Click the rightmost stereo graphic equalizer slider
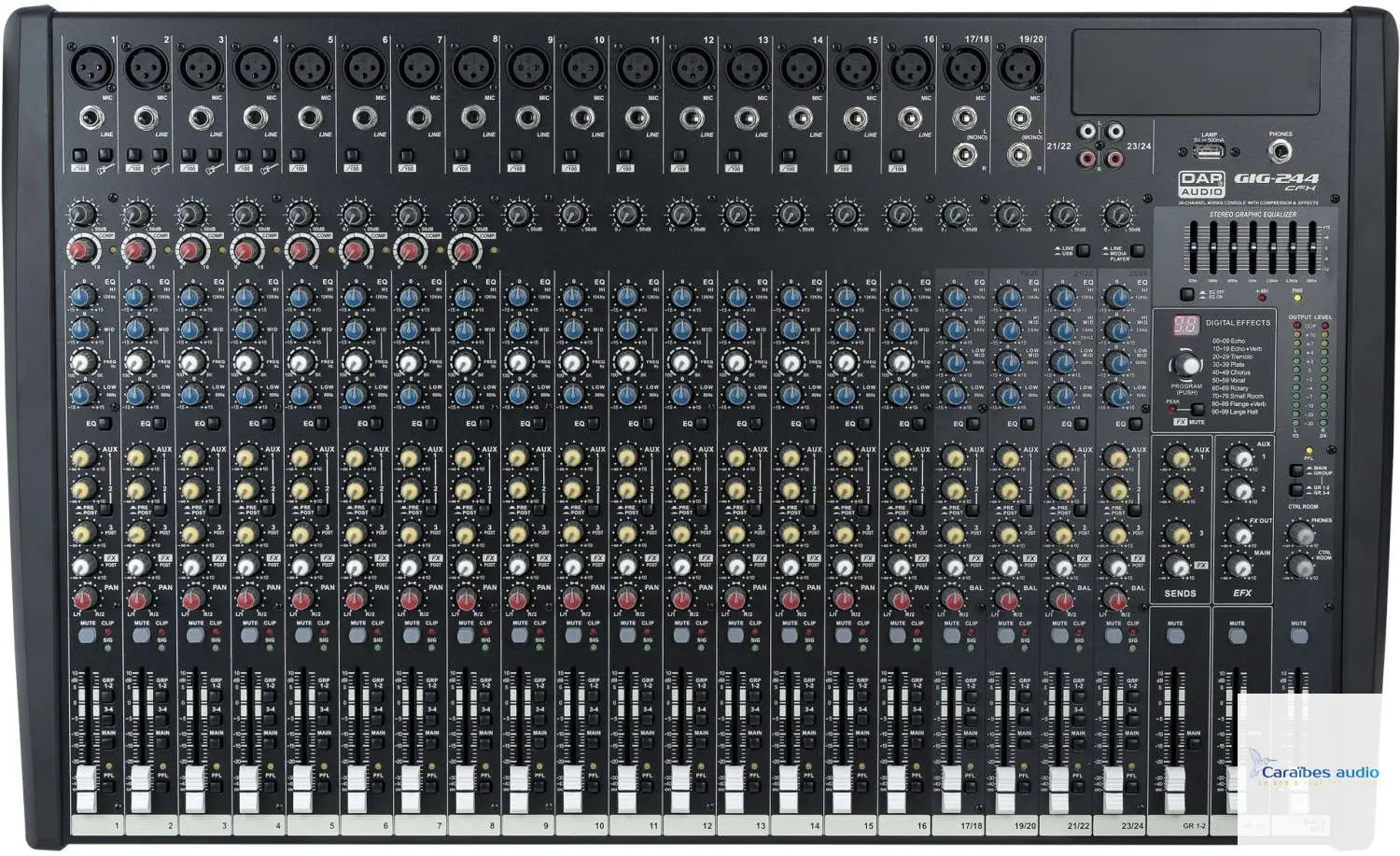Viewport: 1400px width, 856px height. pyautogui.click(x=1311, y=248)
